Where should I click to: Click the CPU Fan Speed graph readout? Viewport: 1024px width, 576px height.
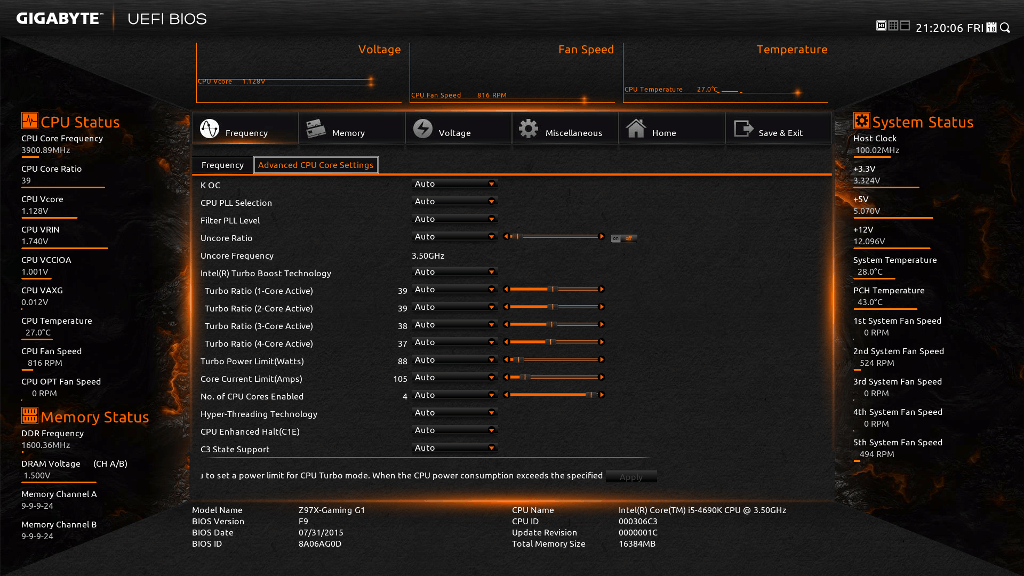[x=458, y=95]
